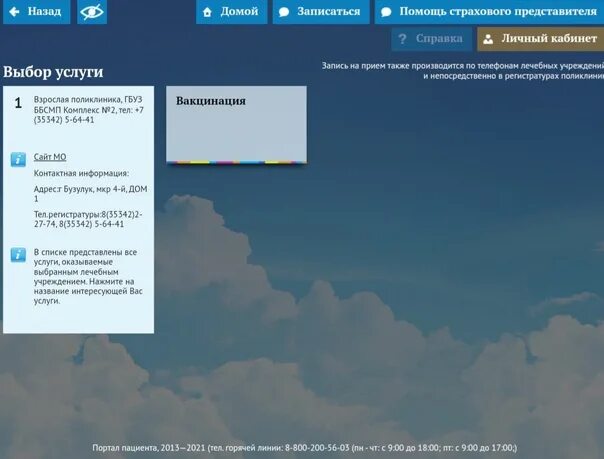Image resolution: width=604 pixels, height=459 pixels.
Task: Click the clinic name text 'Взрослая поликлиника, ГБУЗ'
Action: click(x=88, y=100)
